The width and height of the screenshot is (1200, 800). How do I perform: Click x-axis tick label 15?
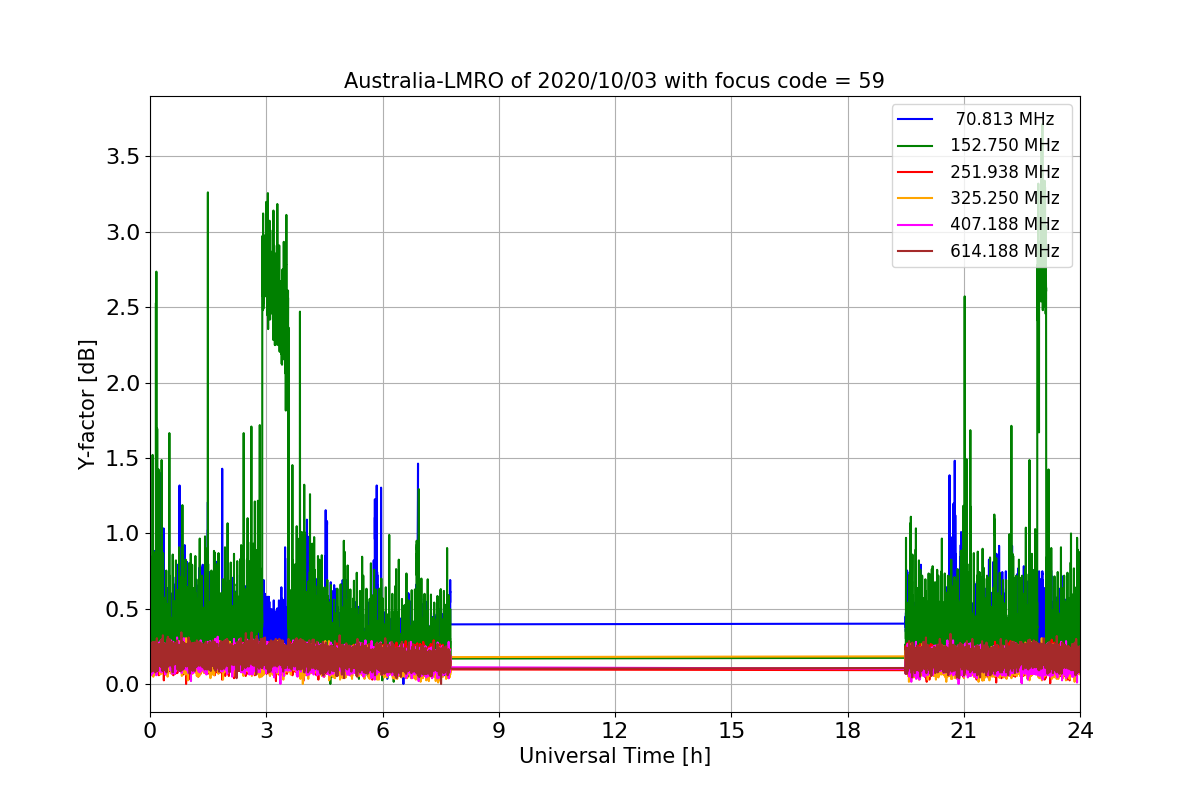(731, 731)
